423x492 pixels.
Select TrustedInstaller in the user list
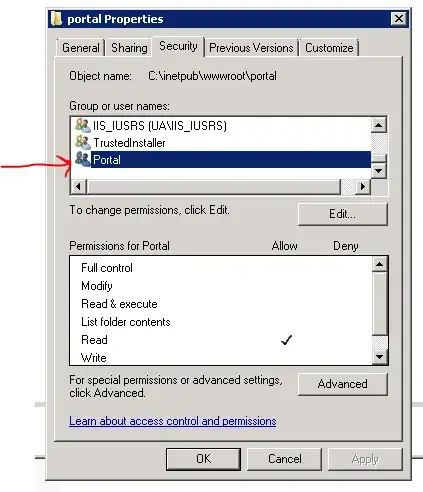[221, 143]
